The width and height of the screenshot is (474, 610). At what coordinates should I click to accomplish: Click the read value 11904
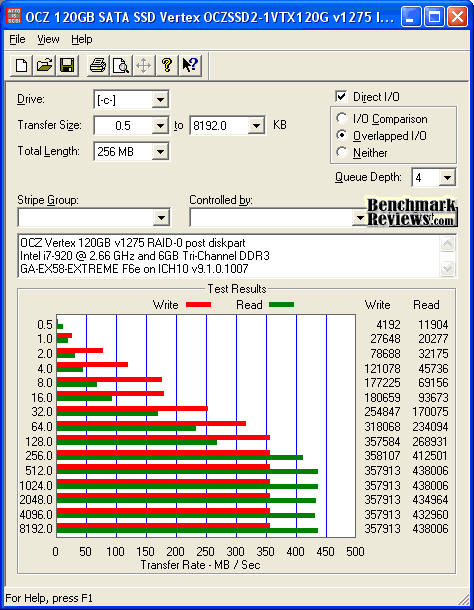(x=433, y=324)
